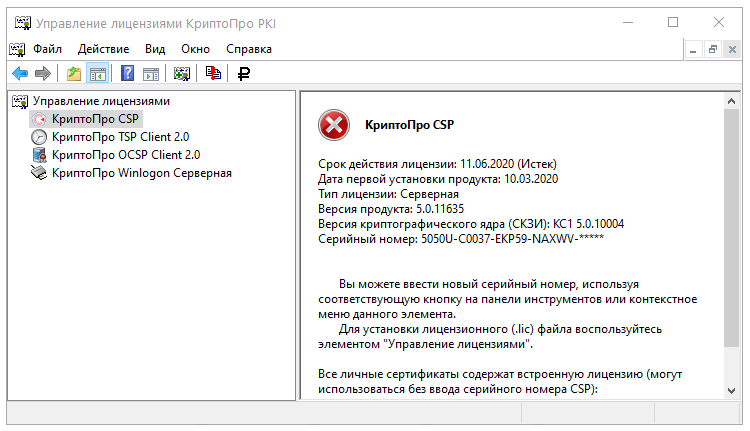
Task: Restore the inner MDI child window
Action: point(713,48)
